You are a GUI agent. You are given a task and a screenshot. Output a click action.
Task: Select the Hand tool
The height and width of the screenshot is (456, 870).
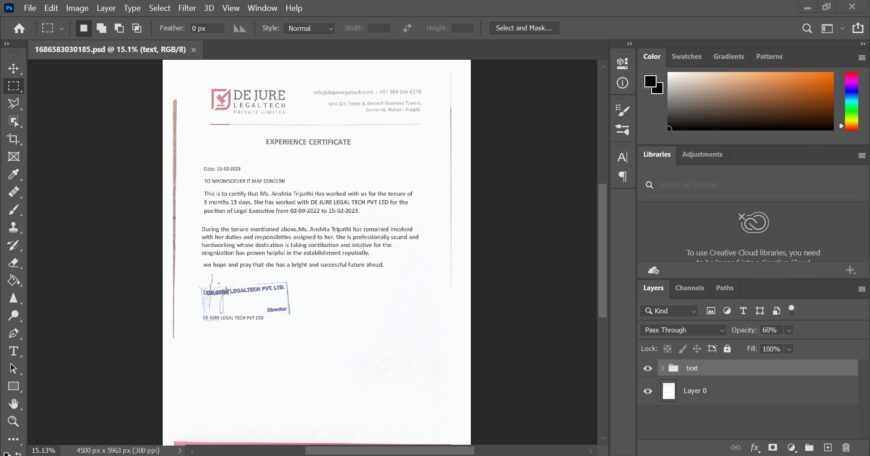(13, 404)
